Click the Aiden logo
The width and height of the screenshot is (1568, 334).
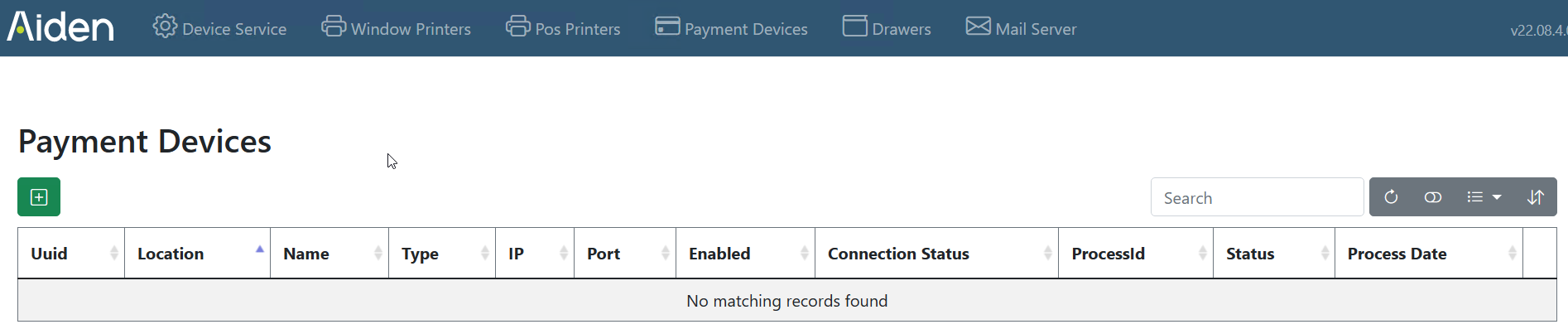pyautogui.click(x=60, y=27)
